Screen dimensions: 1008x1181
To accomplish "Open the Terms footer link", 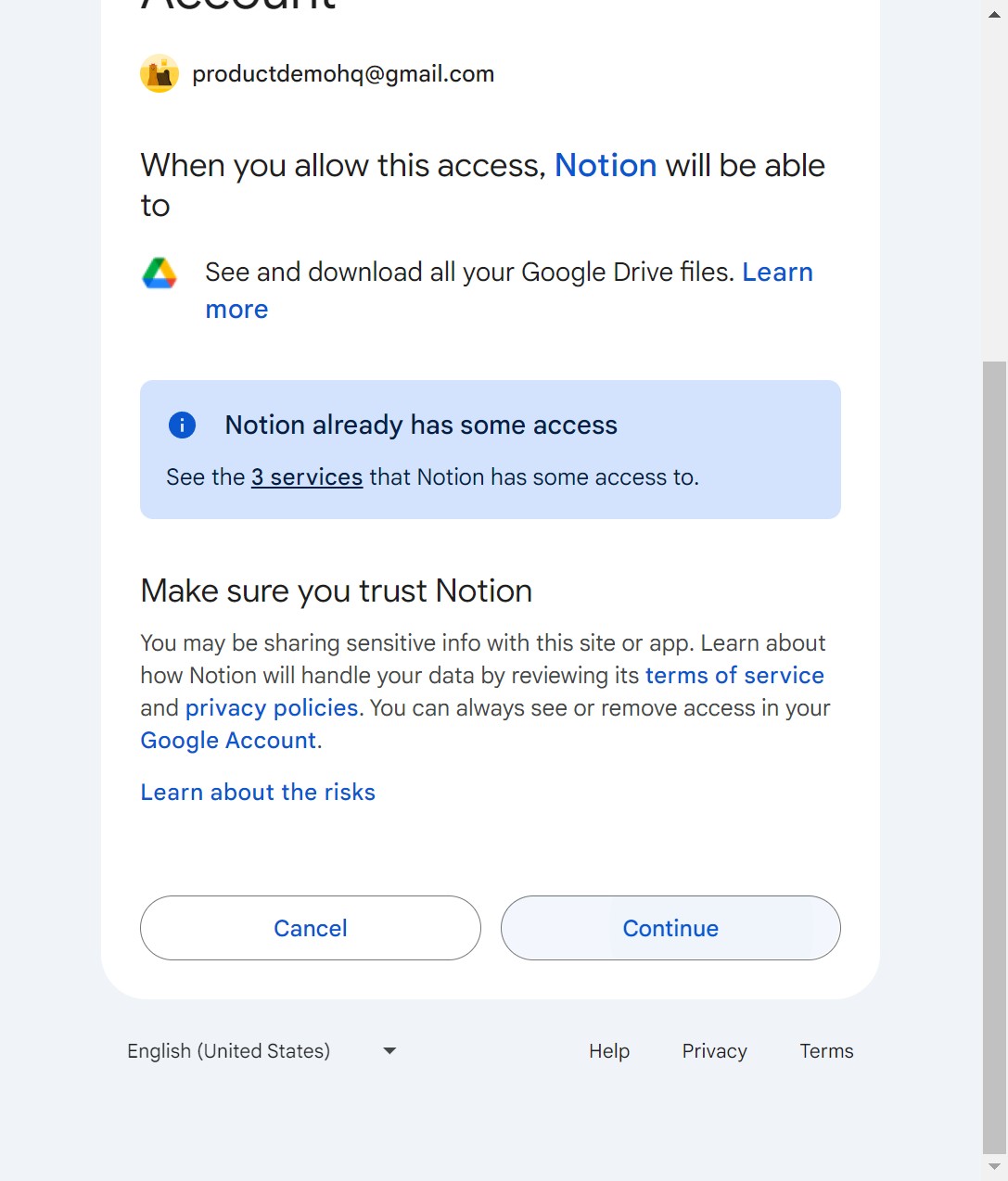I will tap(827, 1051).
